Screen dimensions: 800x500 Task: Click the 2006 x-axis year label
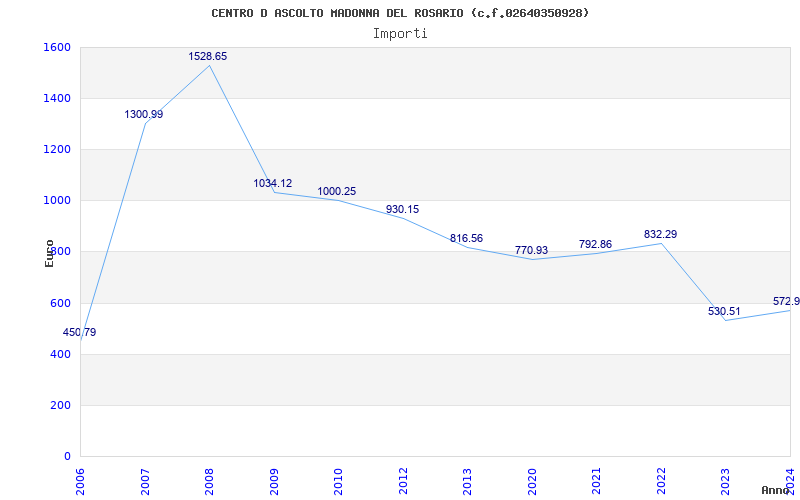pos(81,481)
